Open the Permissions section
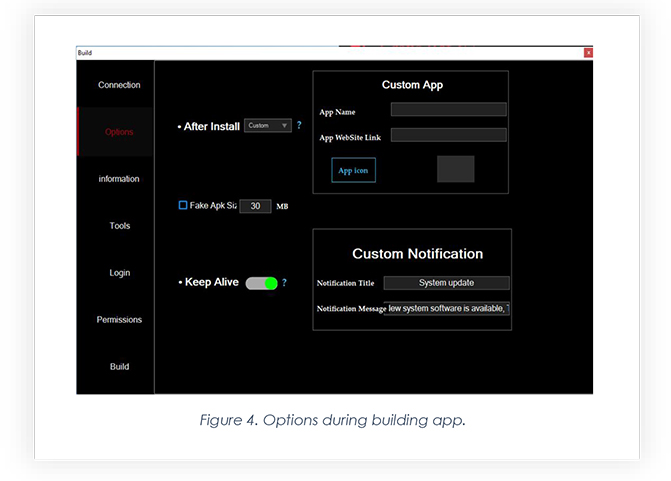Screen dimensions: 671x481 point(119,320)
